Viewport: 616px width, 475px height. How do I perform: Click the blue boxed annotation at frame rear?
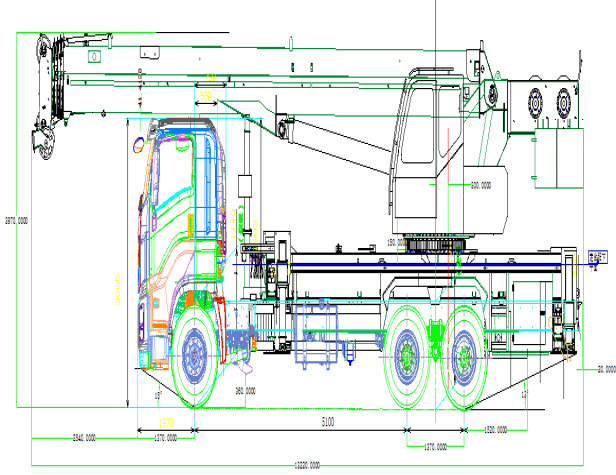[598, 257]
